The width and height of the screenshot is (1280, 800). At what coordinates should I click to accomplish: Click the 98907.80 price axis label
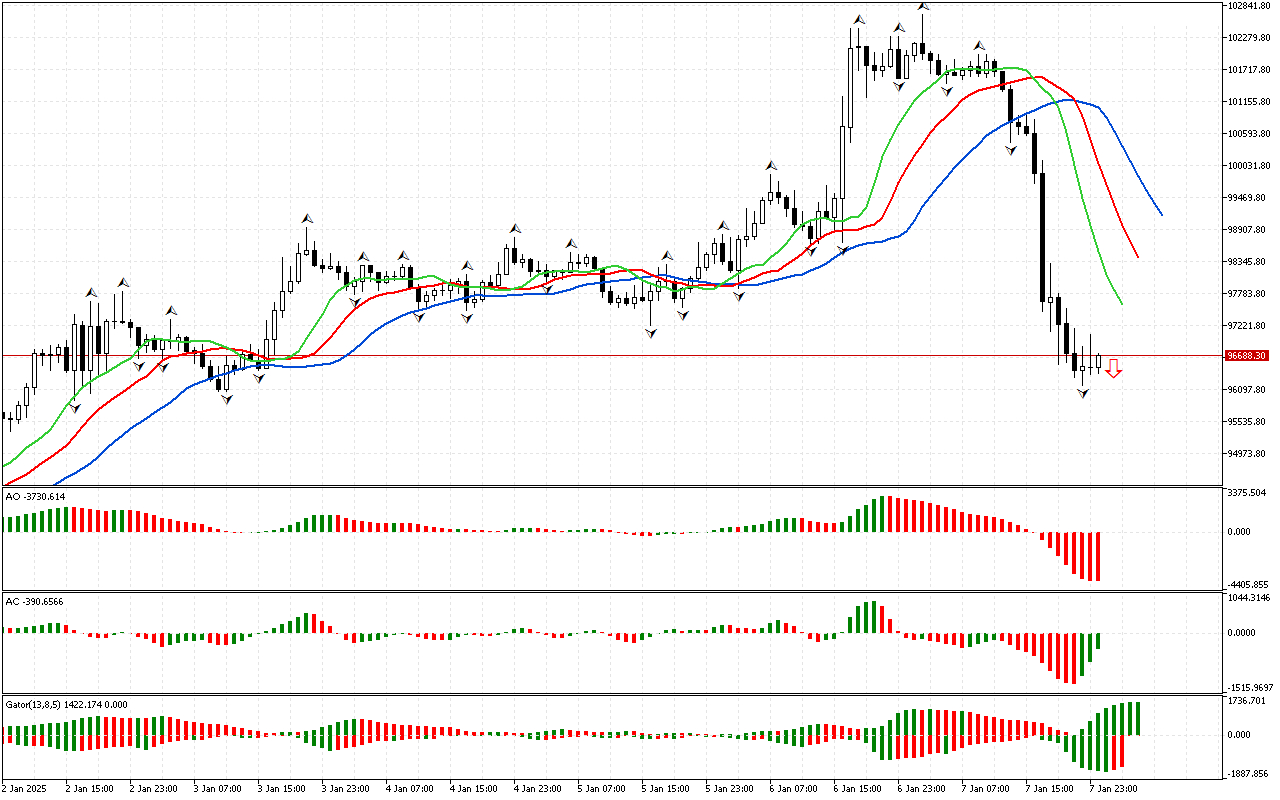point(1246,230)
